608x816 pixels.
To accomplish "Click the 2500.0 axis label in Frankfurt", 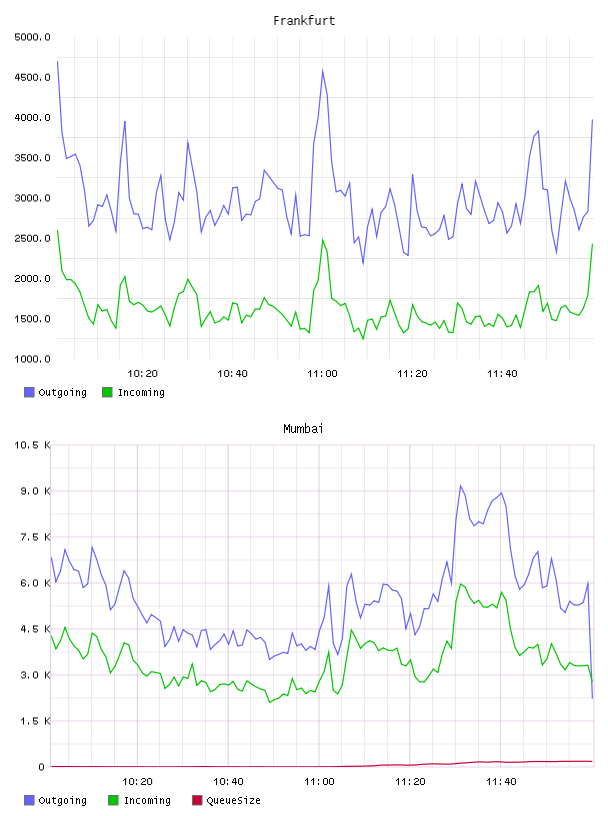I will [32, 238].
